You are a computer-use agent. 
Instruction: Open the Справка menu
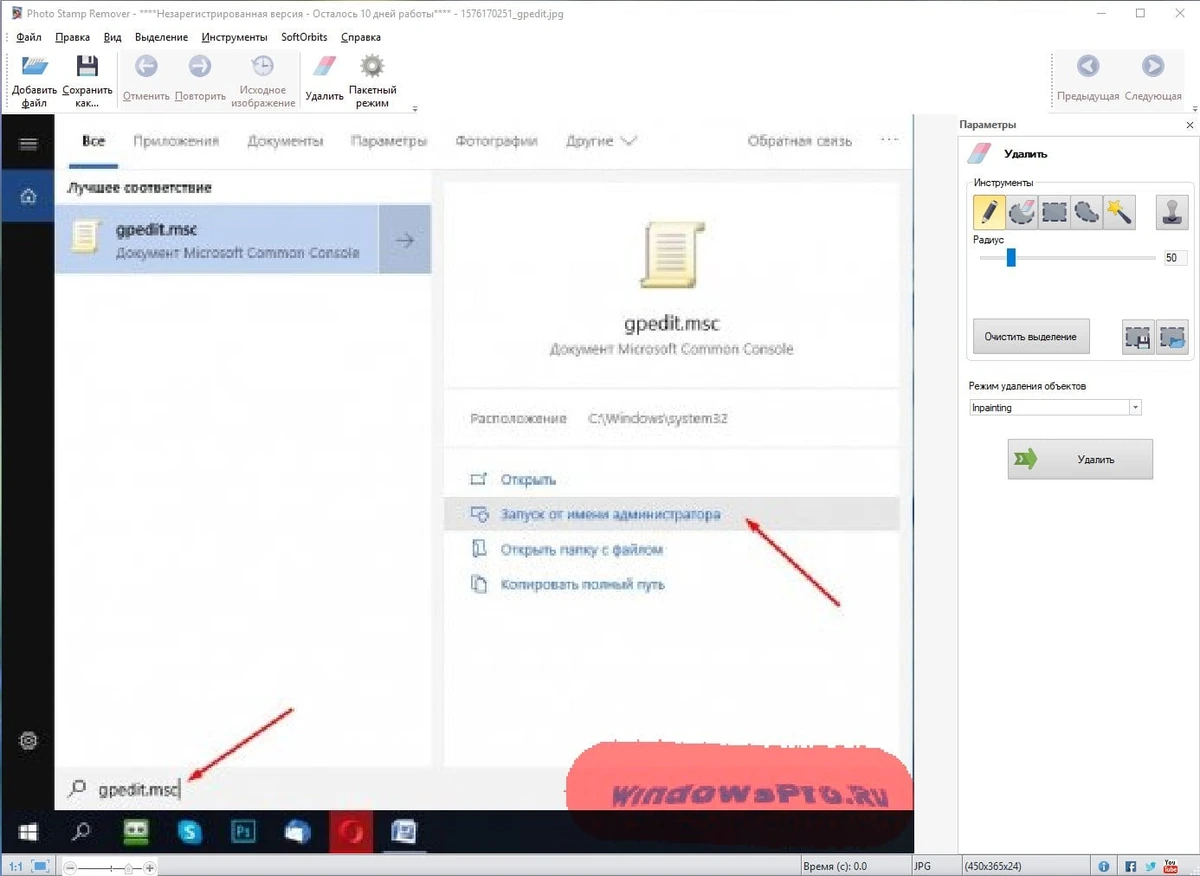pos(361,37)
